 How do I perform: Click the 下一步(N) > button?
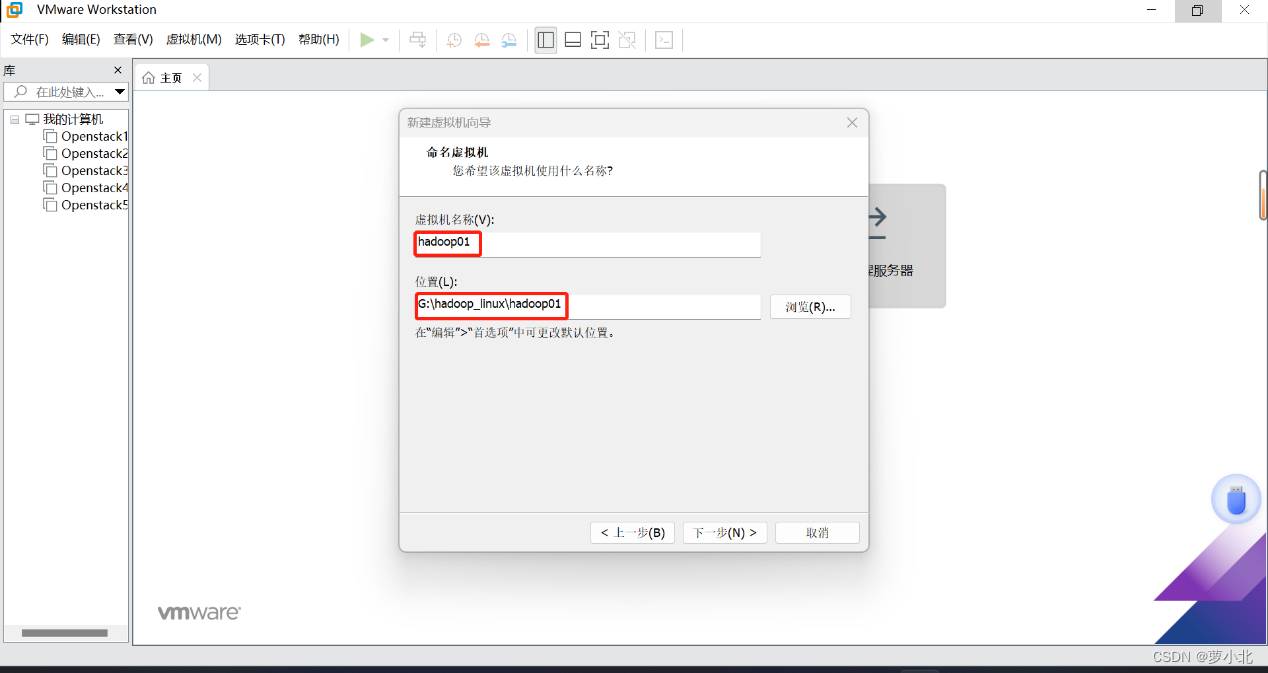[725, 533]
